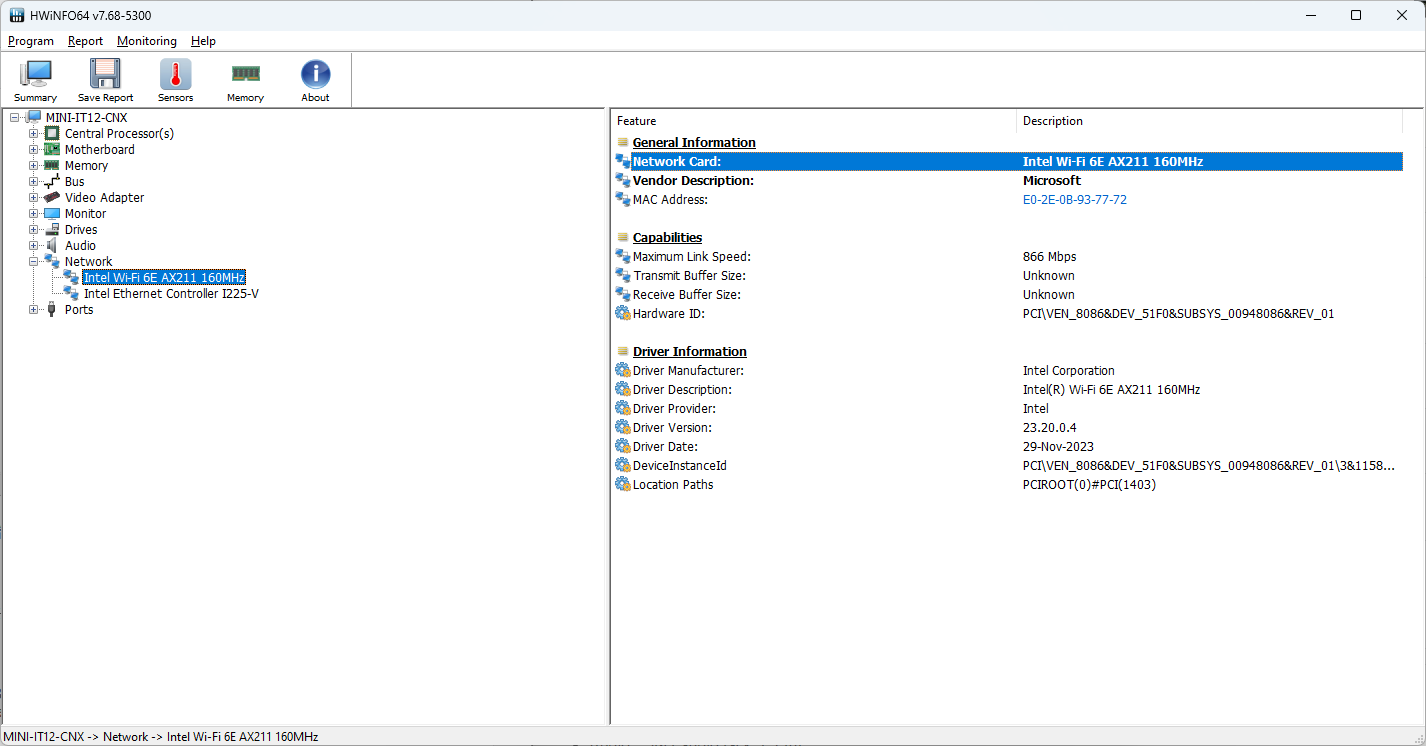Open the Report menu
This screenshot has width=1426, height=746.
point(85,41)
